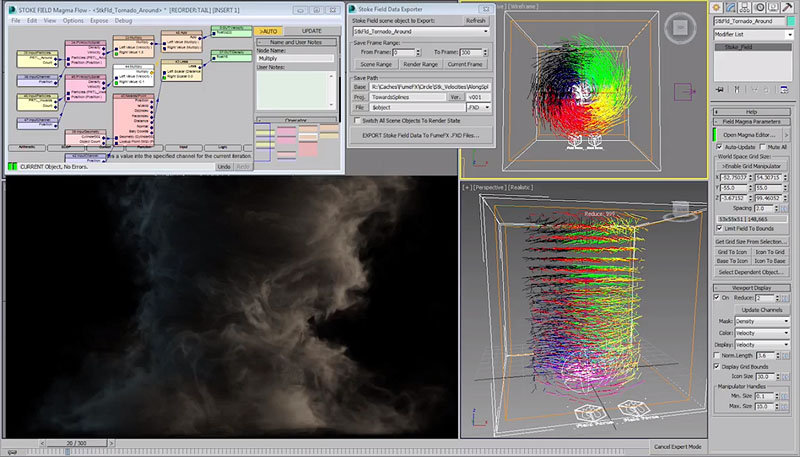Click the object color swatch beside name

(x=790, y=19)
